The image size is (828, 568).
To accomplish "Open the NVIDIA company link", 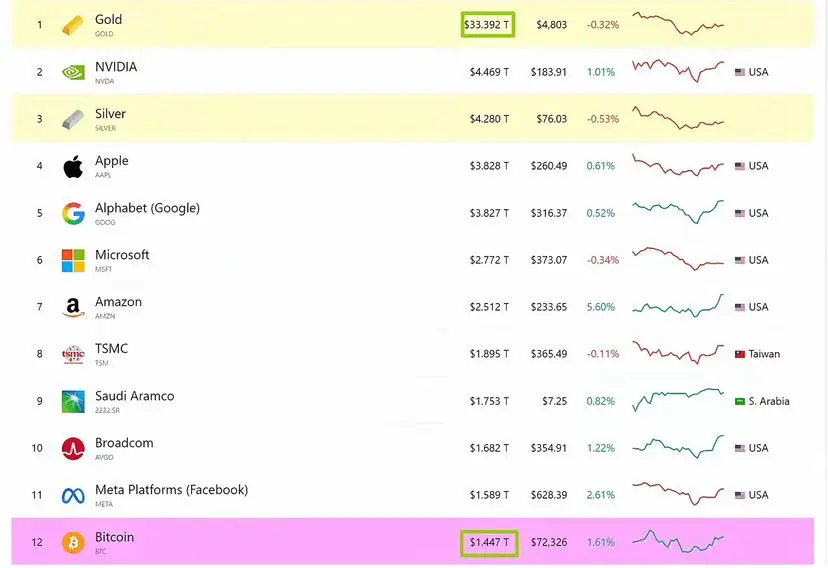I will [x=116, y=67].
